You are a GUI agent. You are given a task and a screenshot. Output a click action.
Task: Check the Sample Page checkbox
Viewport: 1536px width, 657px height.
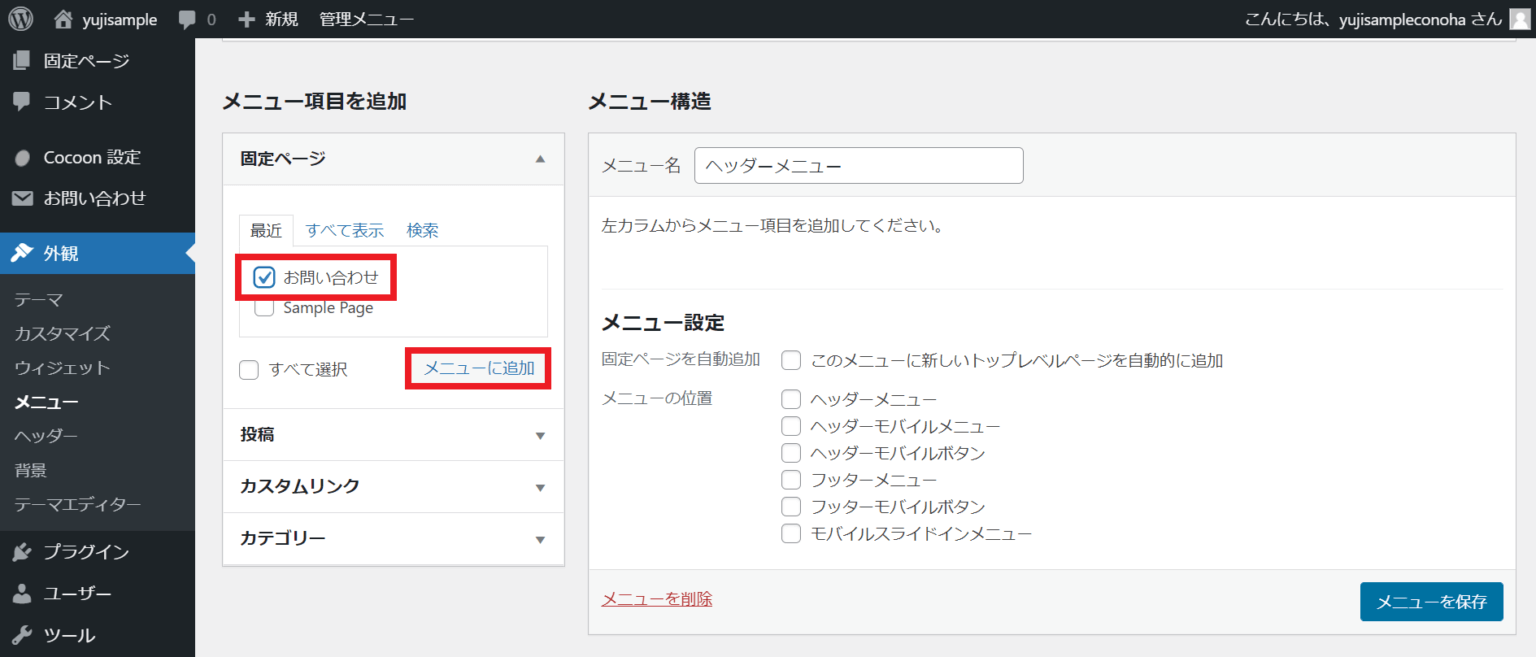[x=264, y=308]
